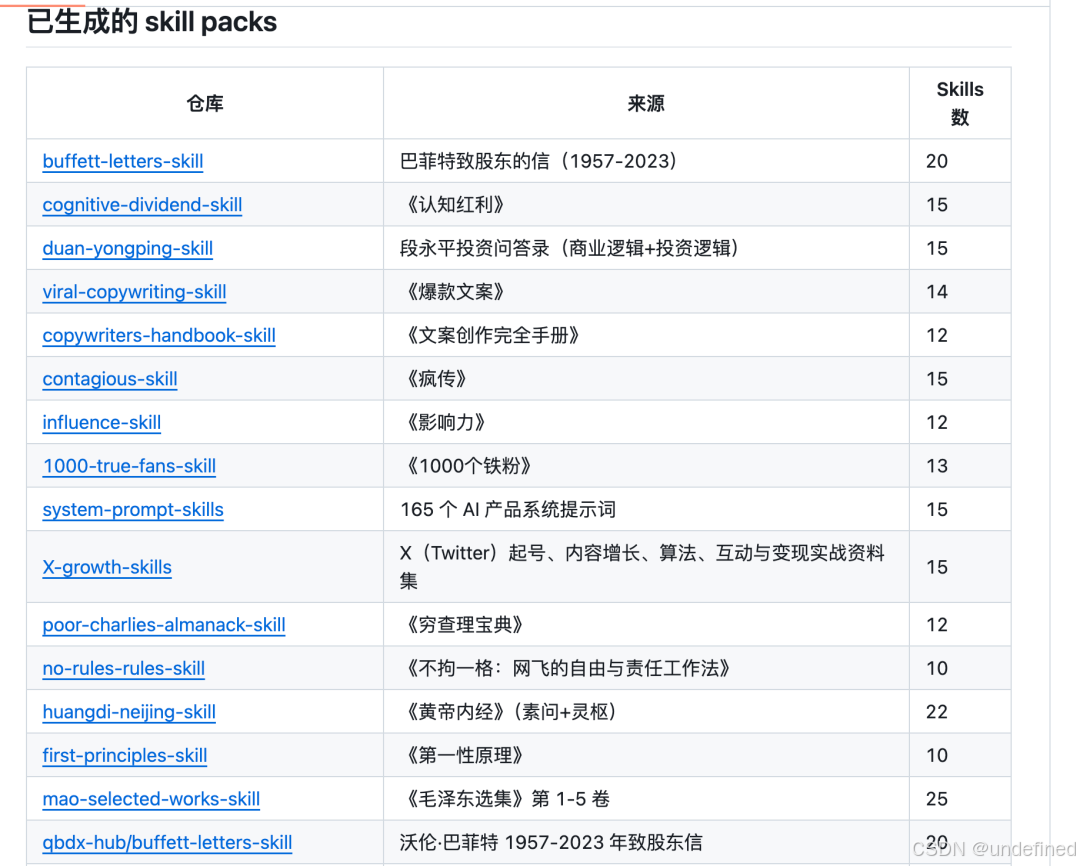1080x866 pixels.
Task: Open system-prompt-skills repository link
Action: click(x=133, y=509)
